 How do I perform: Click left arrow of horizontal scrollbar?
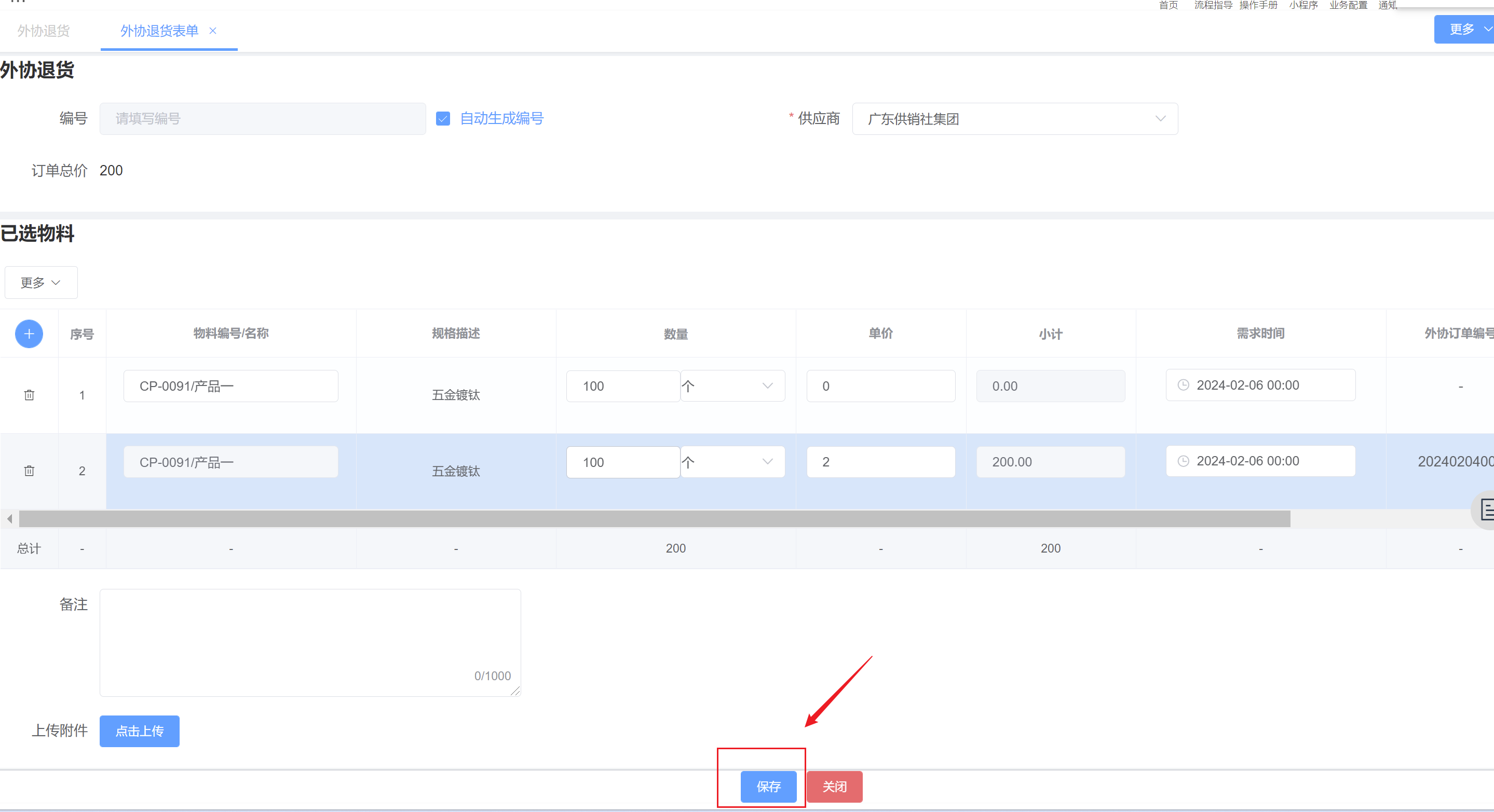pos(9,519)
